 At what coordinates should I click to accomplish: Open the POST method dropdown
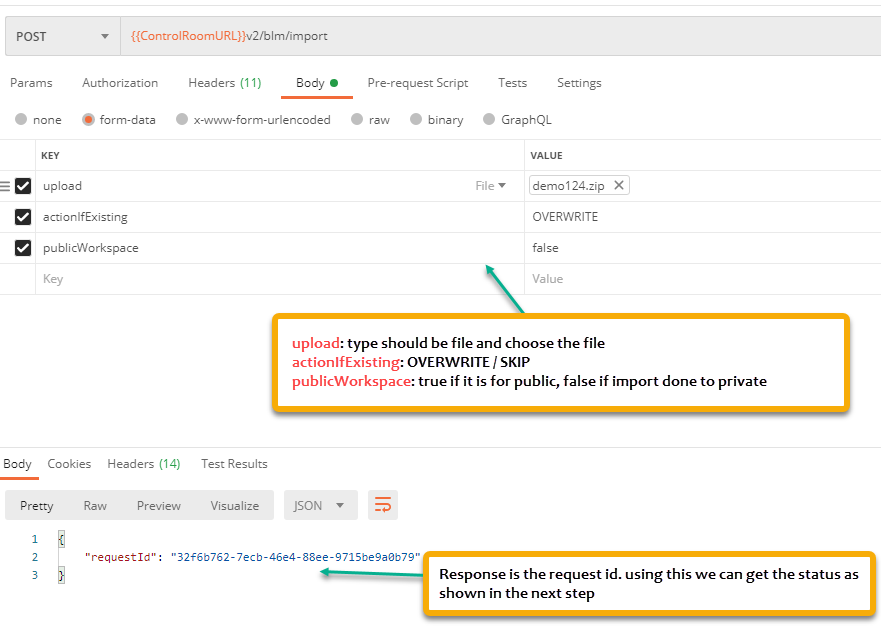tap(63, 37)
